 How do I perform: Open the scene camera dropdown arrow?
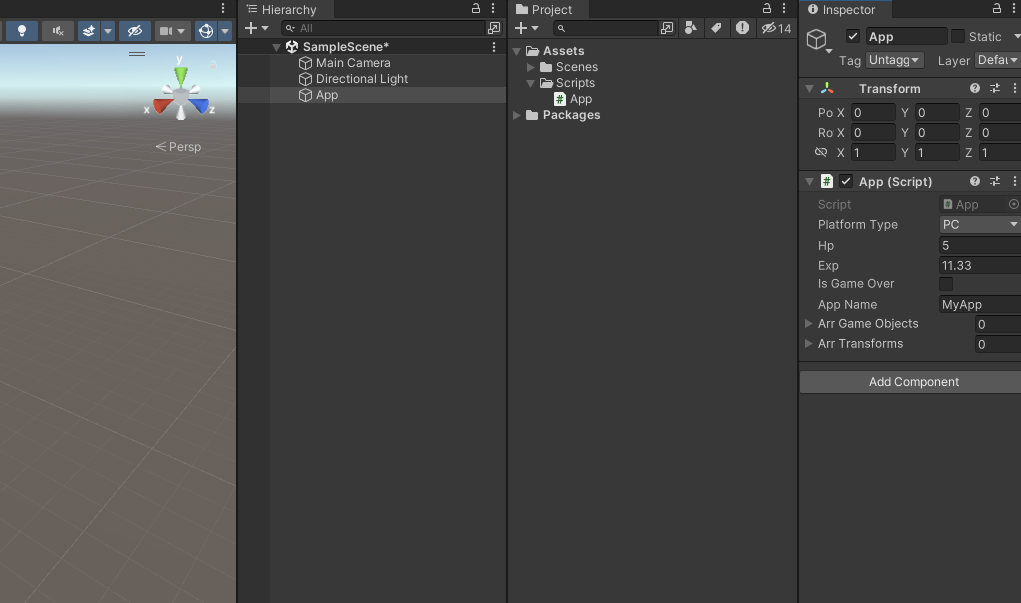tap(181, 31)
